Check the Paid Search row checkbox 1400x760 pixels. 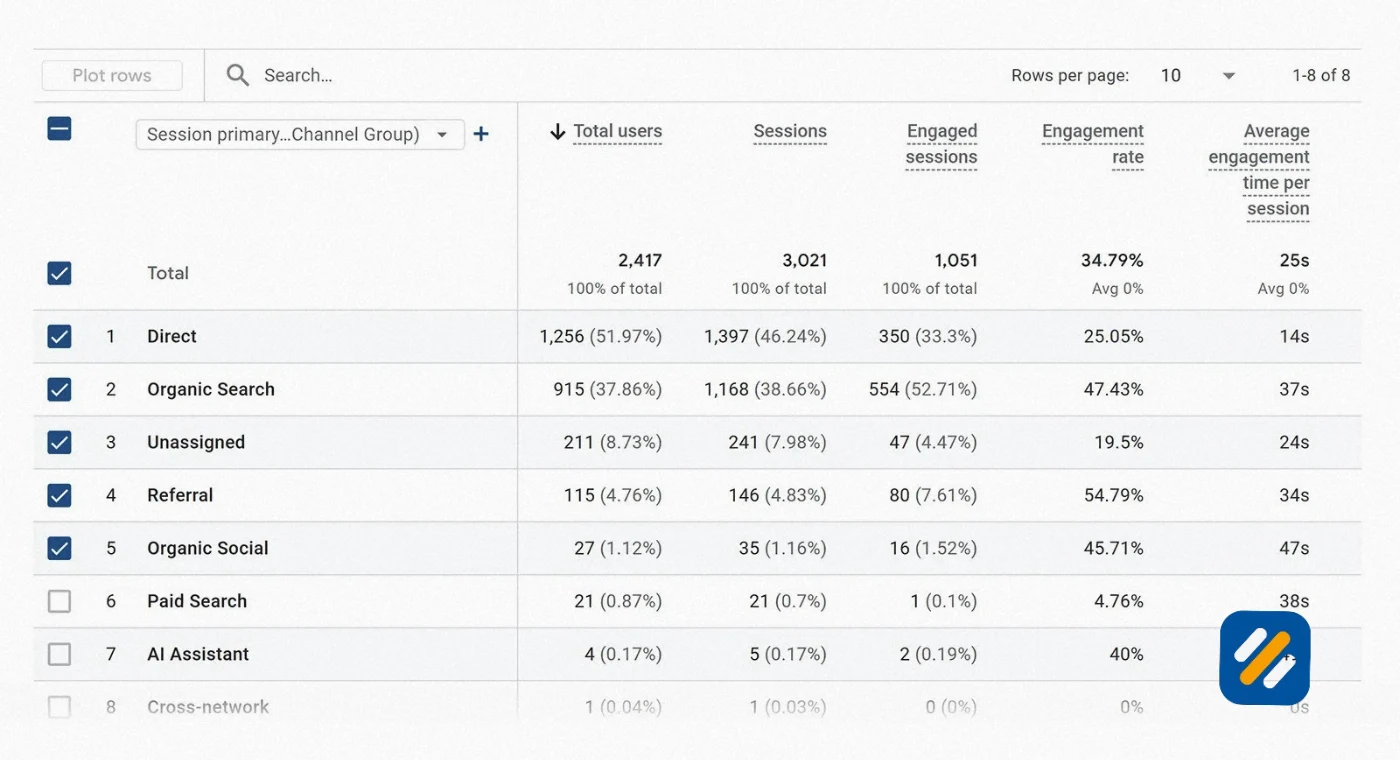pyautogui.click(x=60, y=601)
